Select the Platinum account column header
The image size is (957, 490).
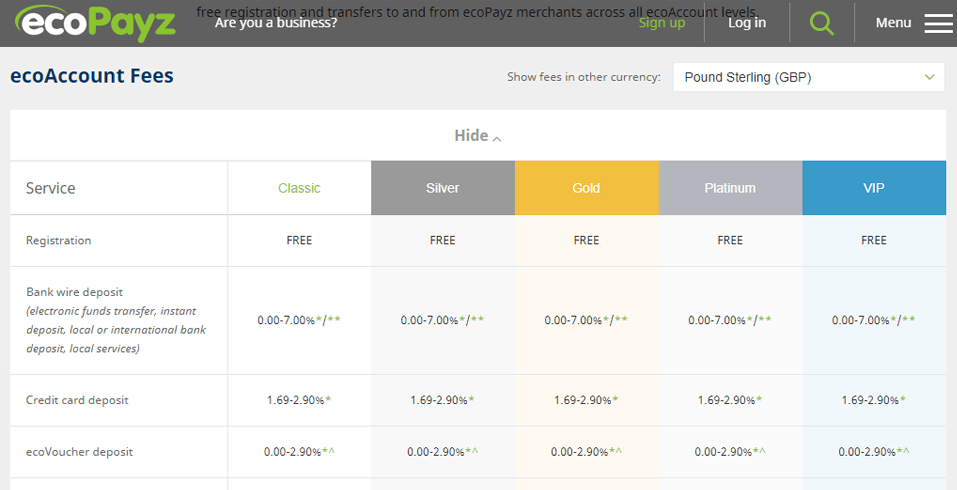(730, 188)
